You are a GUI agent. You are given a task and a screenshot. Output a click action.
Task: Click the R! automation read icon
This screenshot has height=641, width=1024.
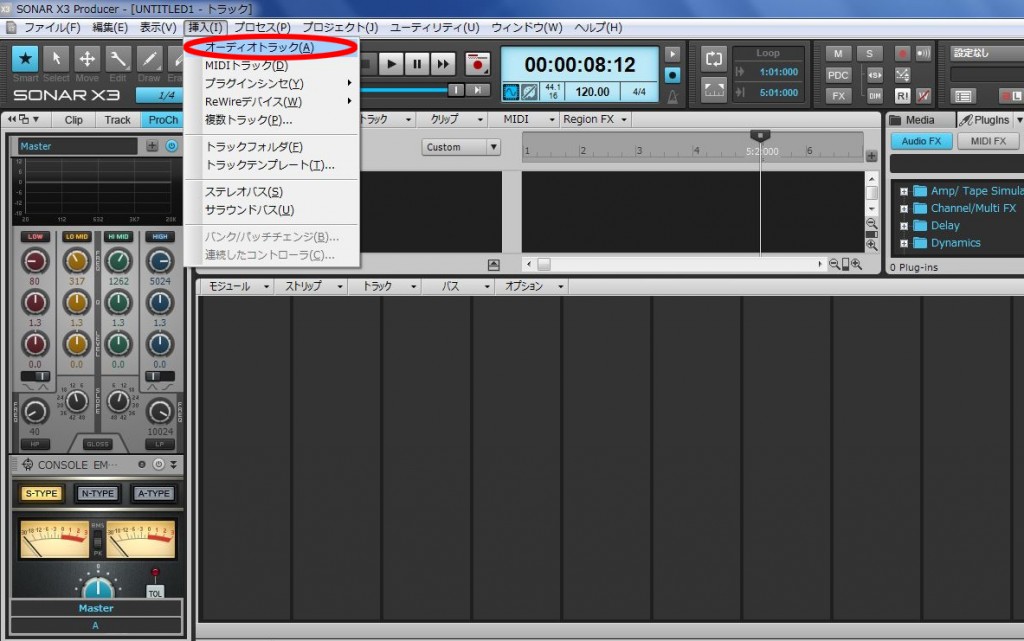pos(903,96)
